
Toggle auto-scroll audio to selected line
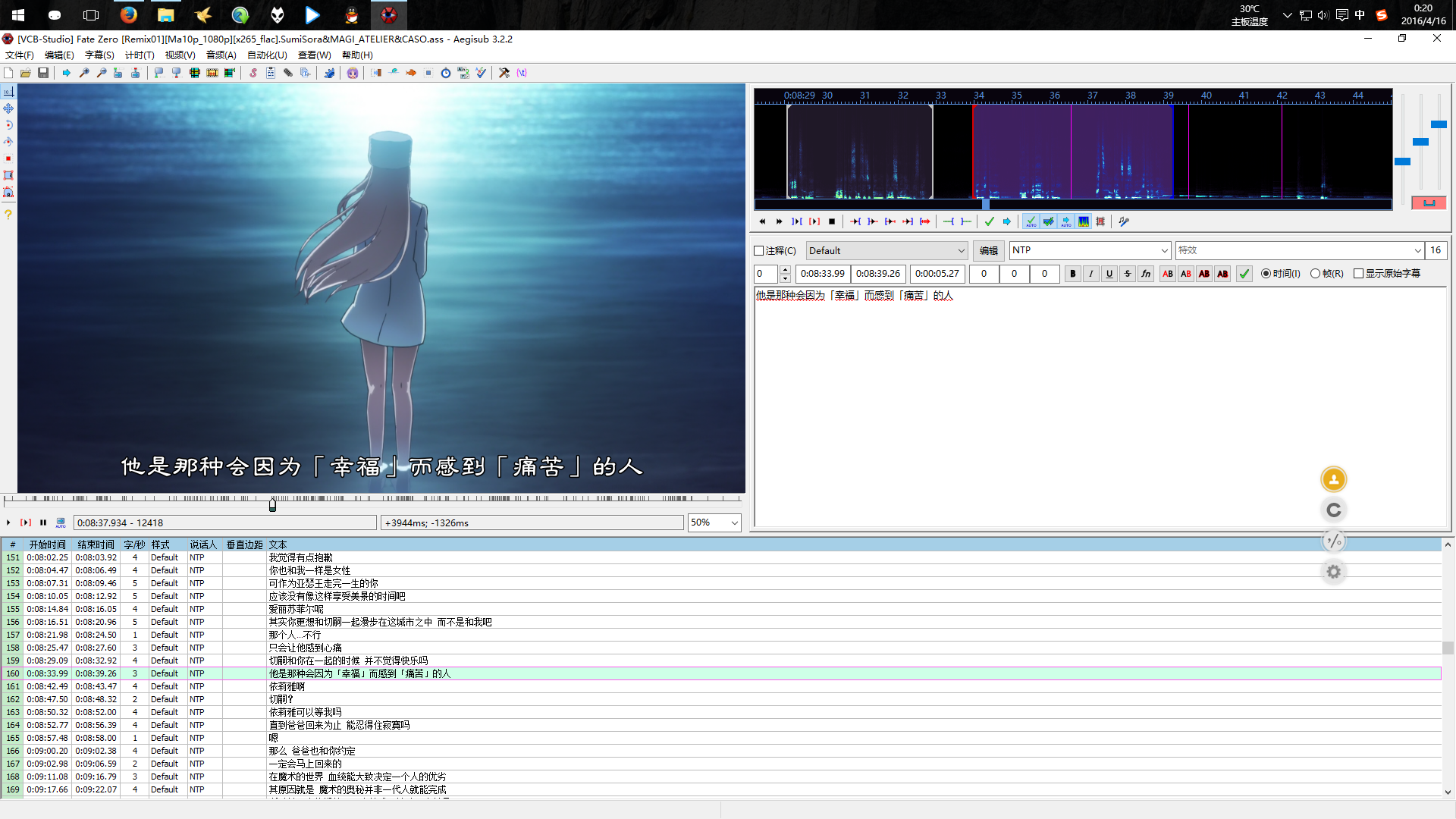click(x=1066, y=221)
